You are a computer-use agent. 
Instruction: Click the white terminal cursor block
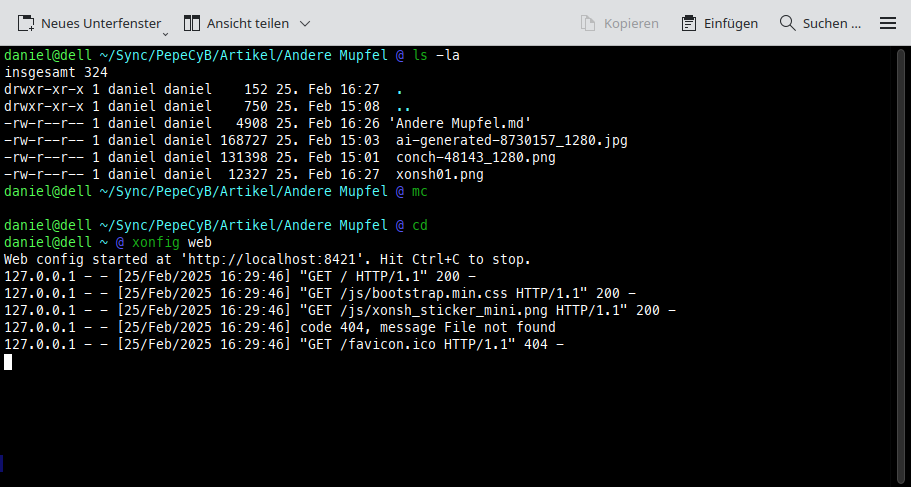point(8,361)
